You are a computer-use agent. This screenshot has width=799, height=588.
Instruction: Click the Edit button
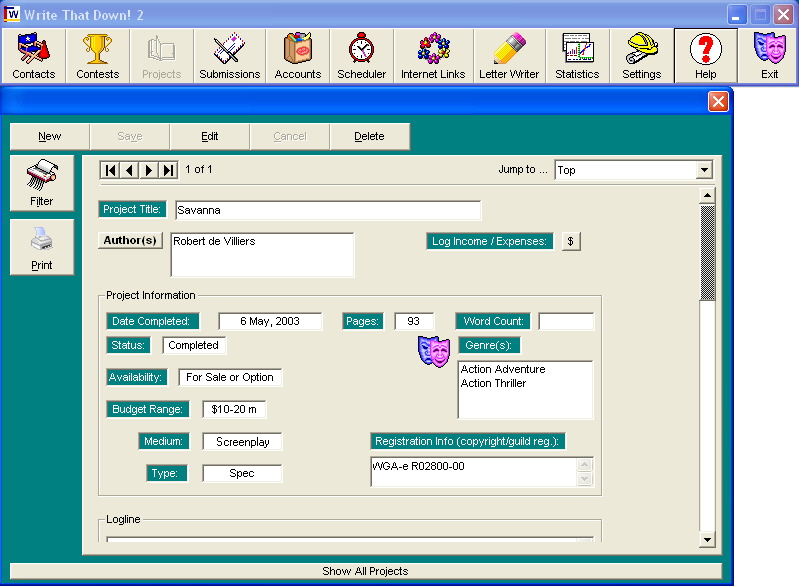209,137
